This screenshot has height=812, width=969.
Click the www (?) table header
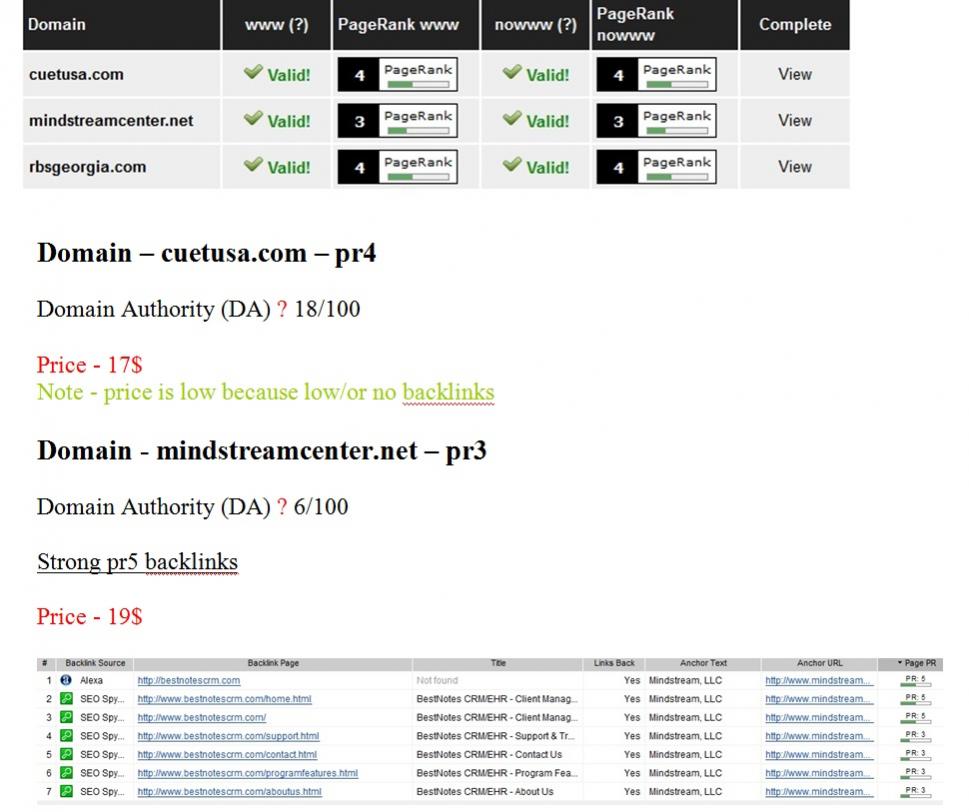pyautogui.click(x=276, y=25)
